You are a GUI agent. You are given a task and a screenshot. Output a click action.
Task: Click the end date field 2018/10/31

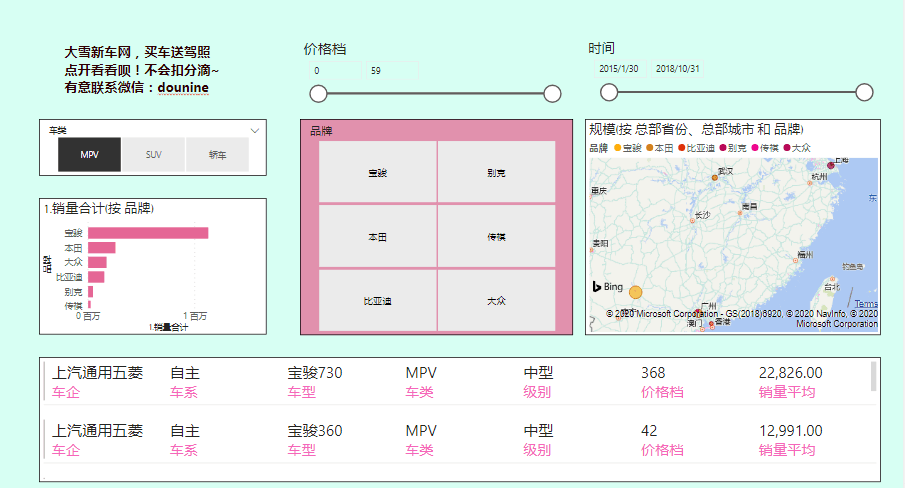tap(678, 69)
